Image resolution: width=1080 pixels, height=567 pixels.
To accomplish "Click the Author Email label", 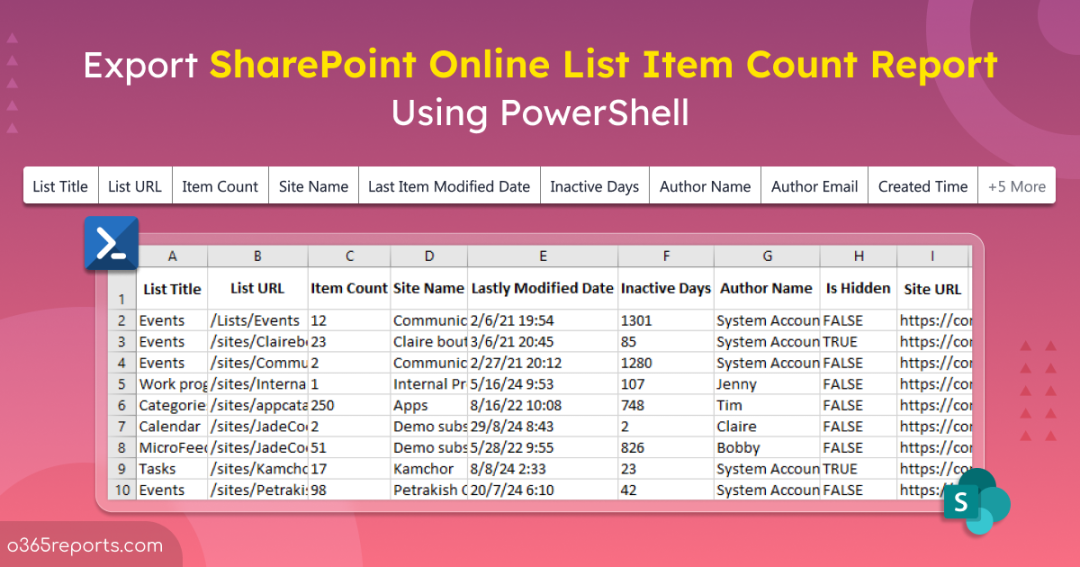I will (x=814, y=186).
